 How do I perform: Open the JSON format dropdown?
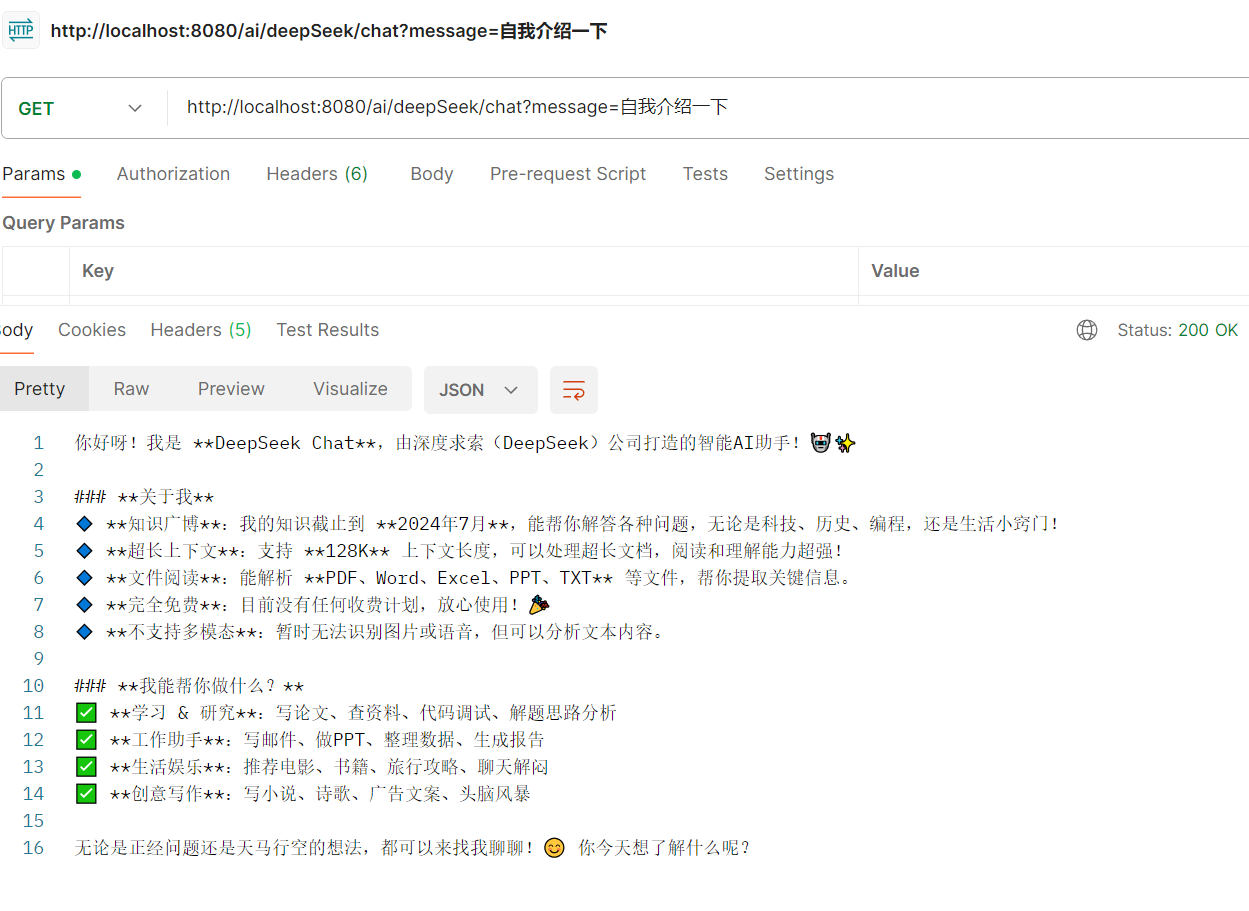[481, 390]
